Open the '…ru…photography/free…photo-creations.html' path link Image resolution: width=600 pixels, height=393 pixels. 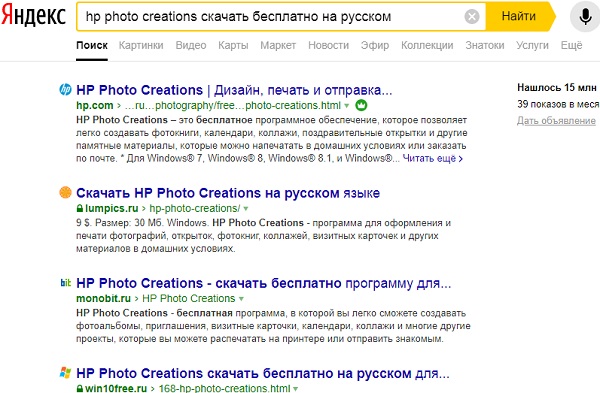pos(233,105)
